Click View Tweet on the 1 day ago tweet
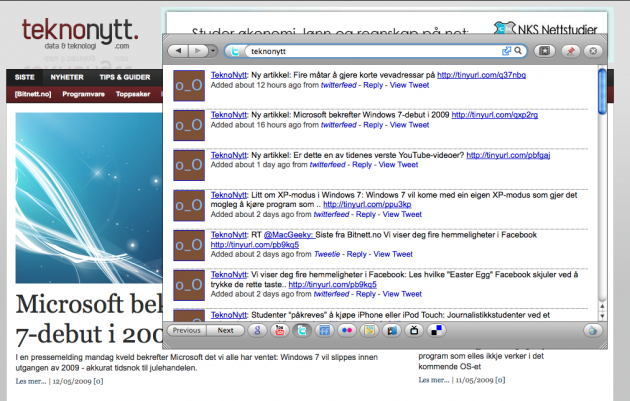Screen dimensions: 630x401 398,165
